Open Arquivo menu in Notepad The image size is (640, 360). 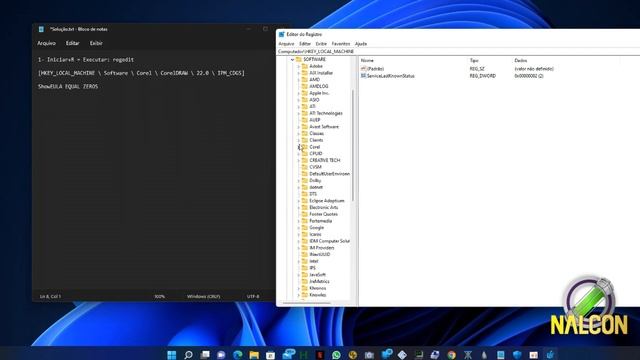47,43
